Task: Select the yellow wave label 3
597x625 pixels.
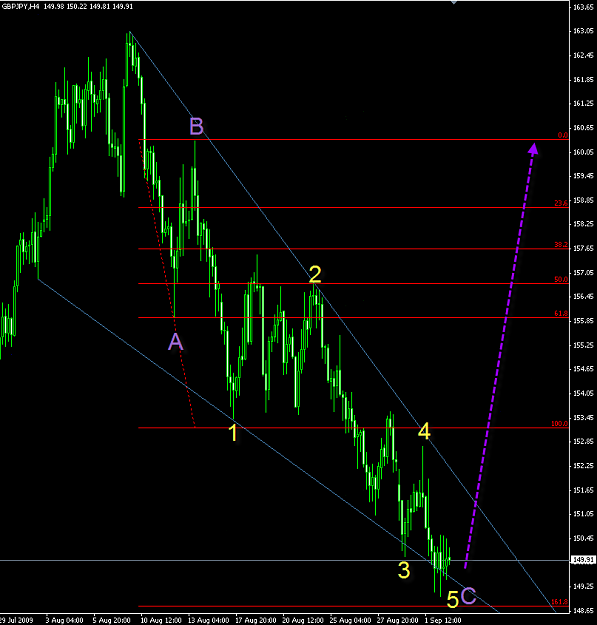Action: (x=404, y=570)
